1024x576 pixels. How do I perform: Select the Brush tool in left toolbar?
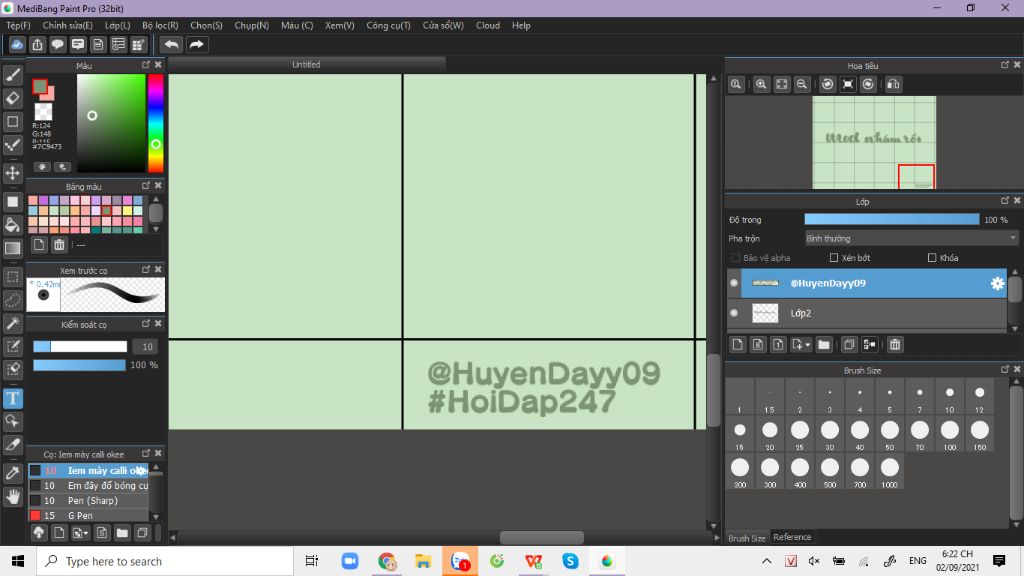coord(12,76)
